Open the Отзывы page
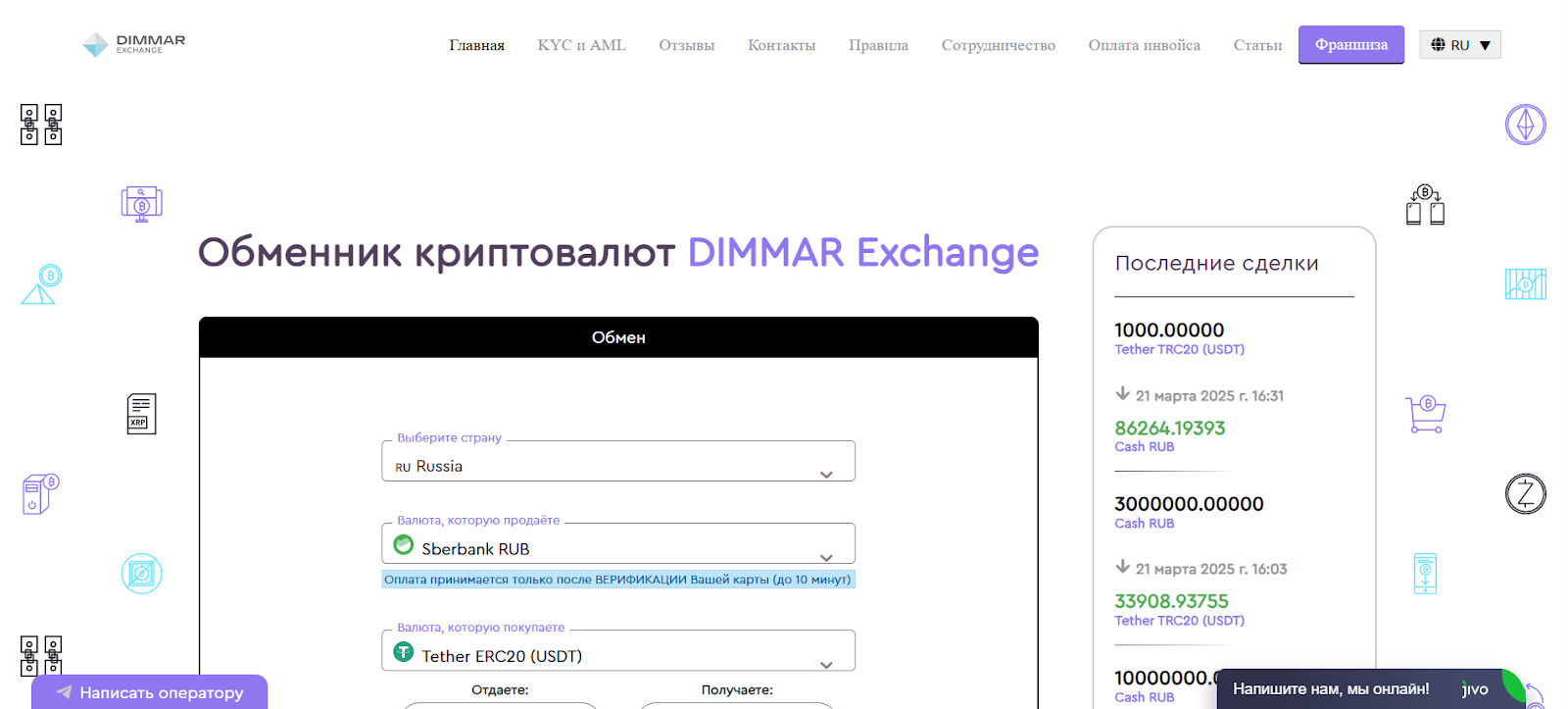This screenshot has width=1568, height=709. coord(686,45)
